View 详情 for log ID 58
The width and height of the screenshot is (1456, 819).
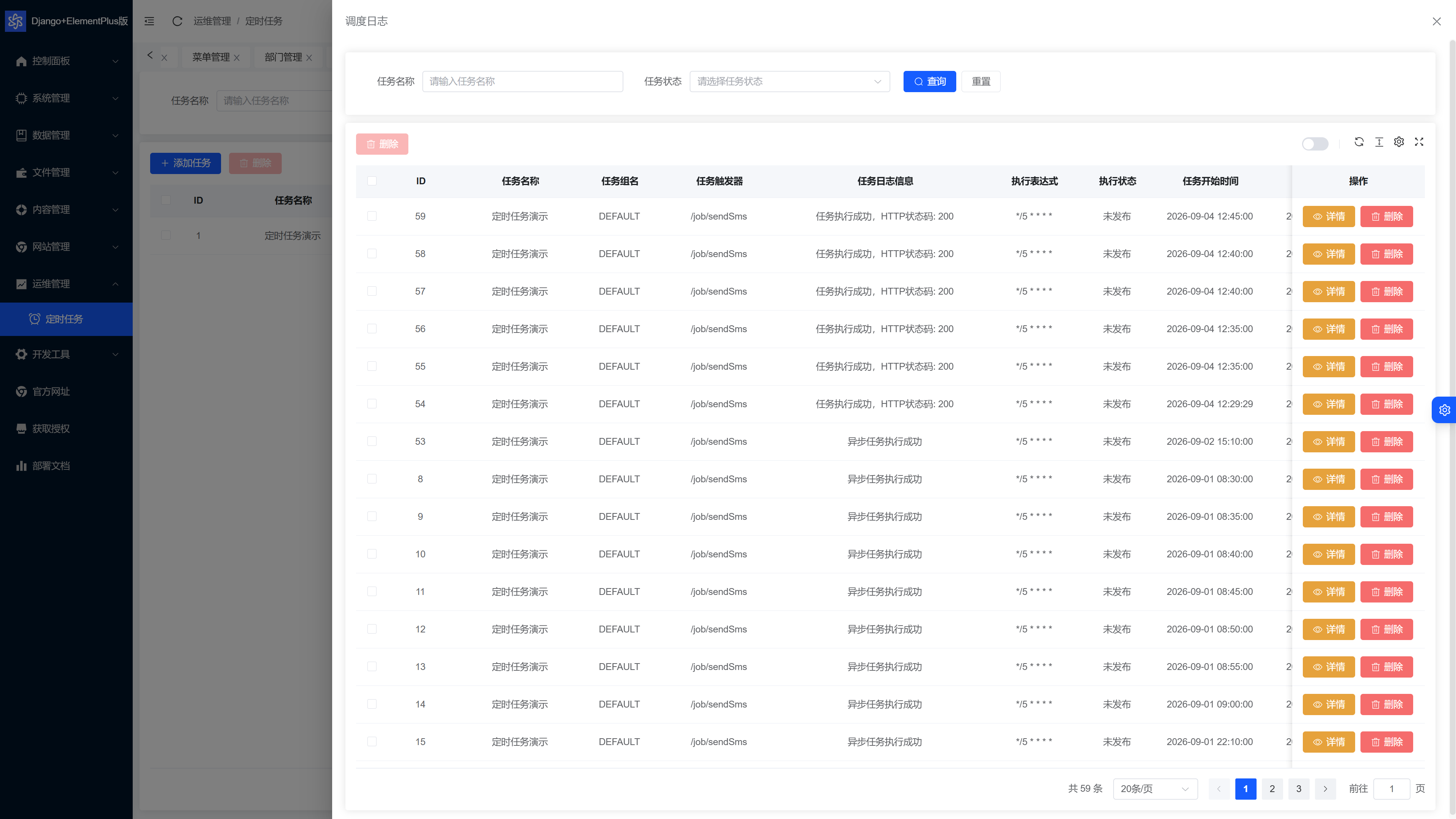pyautogui.click(x=1328, y=254)
